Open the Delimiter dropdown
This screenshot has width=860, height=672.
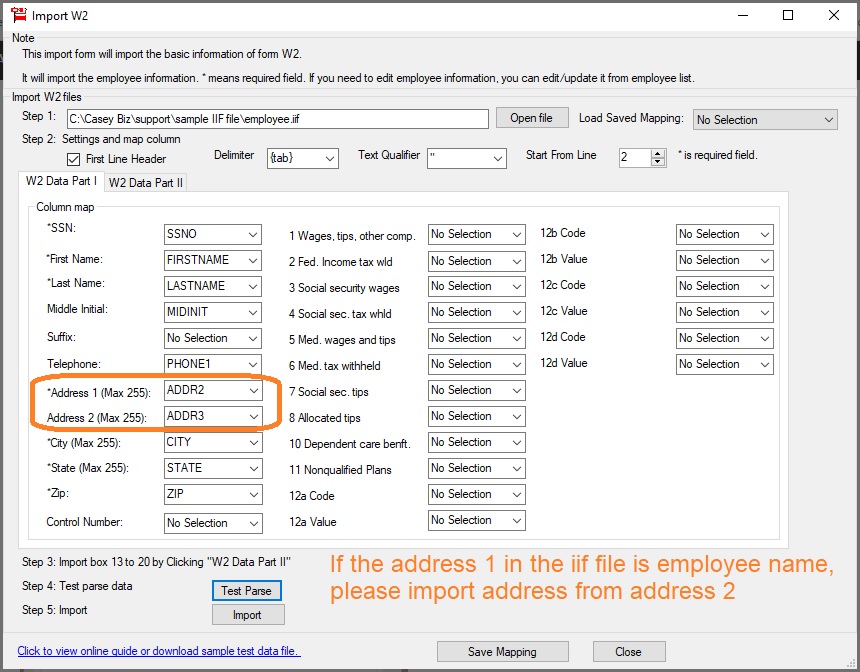[x=302, y=158]
